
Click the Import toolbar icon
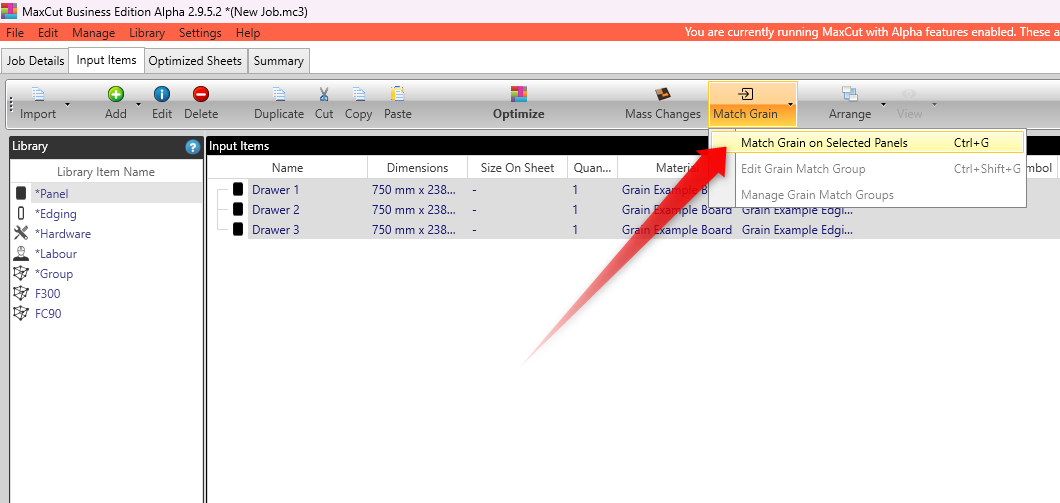pos(38,95)
